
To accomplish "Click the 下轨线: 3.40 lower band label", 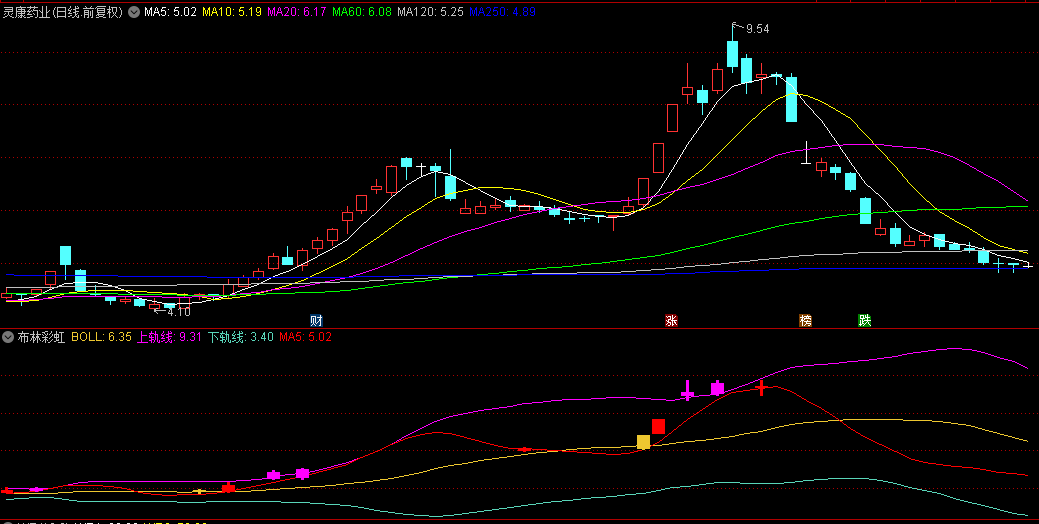I will click(x=241, y=337).
